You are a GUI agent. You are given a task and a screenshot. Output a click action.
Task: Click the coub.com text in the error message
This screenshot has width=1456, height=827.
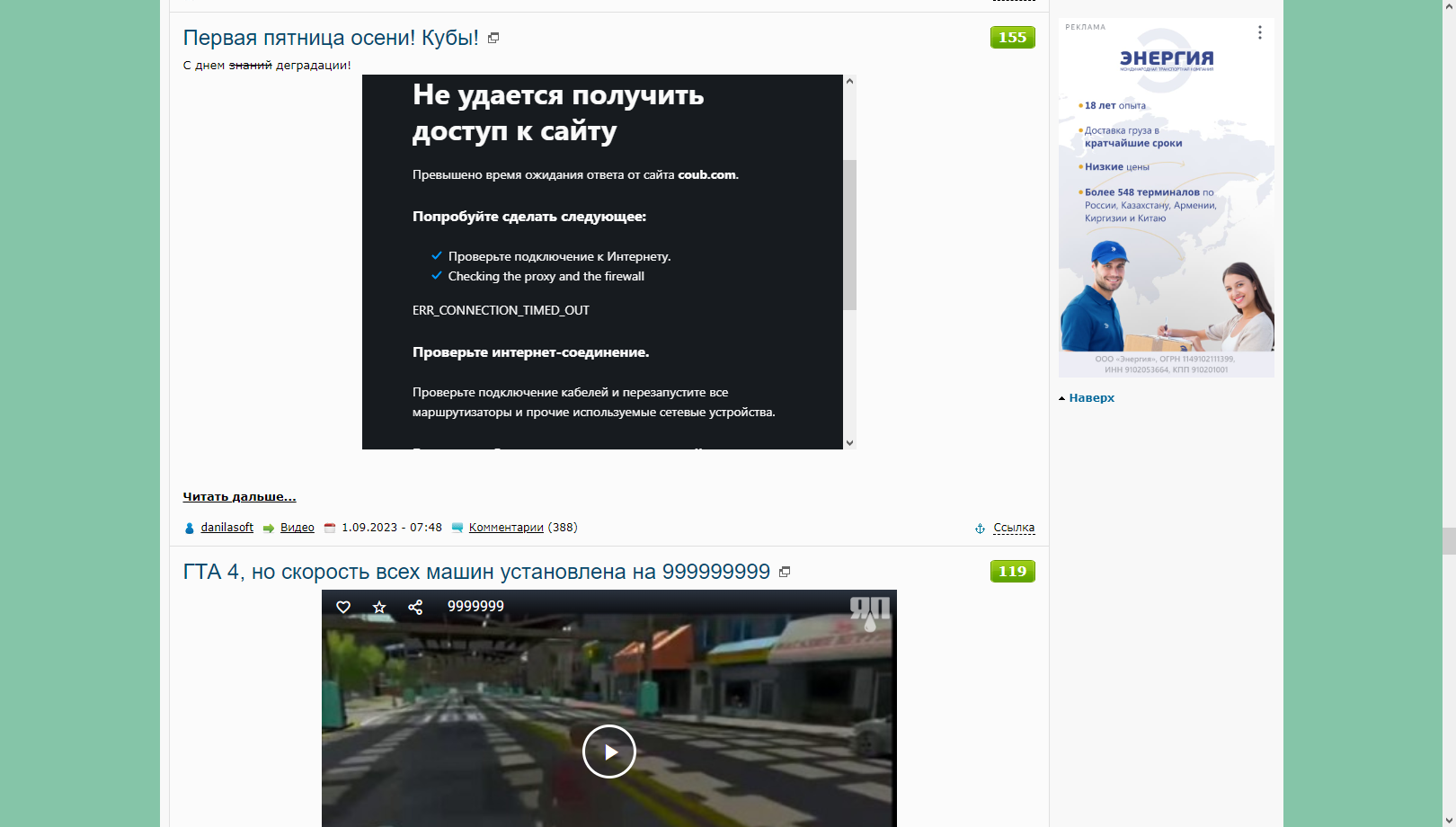click(706, 174)
